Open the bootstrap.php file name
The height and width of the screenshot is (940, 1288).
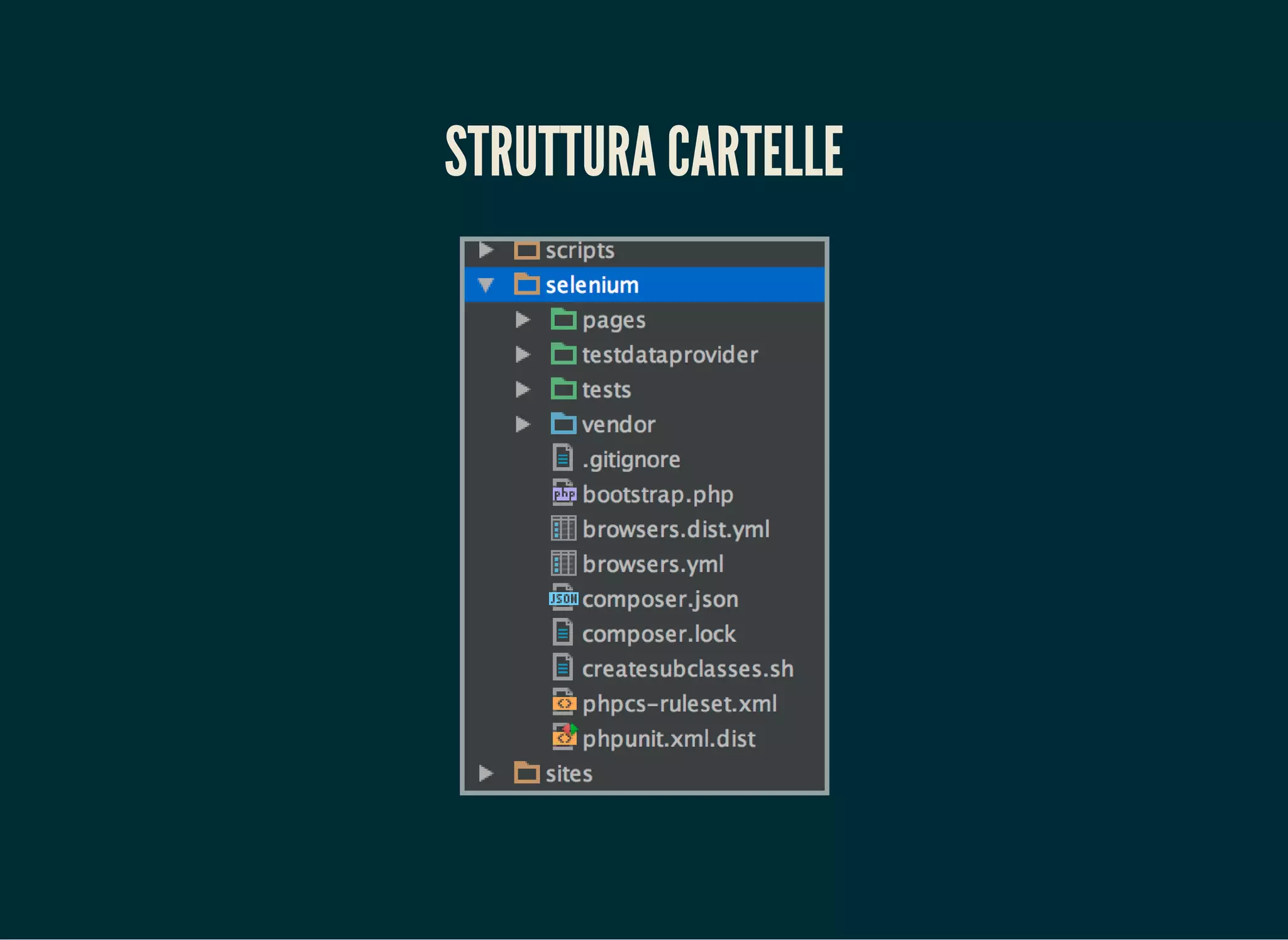(658, 495)
